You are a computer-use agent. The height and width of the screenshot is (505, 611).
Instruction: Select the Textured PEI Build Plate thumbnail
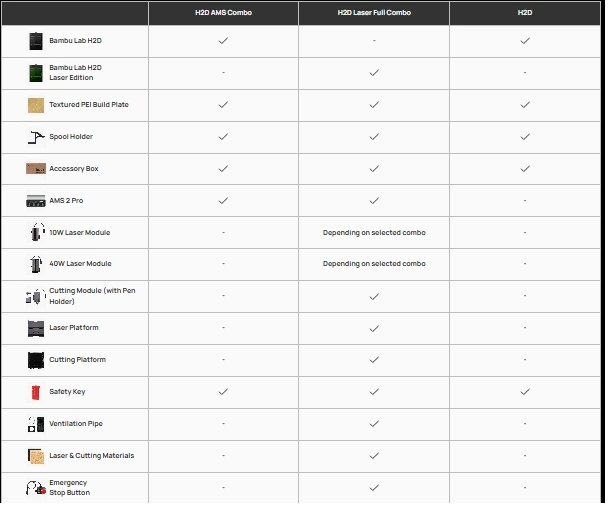tap(36, 105)
